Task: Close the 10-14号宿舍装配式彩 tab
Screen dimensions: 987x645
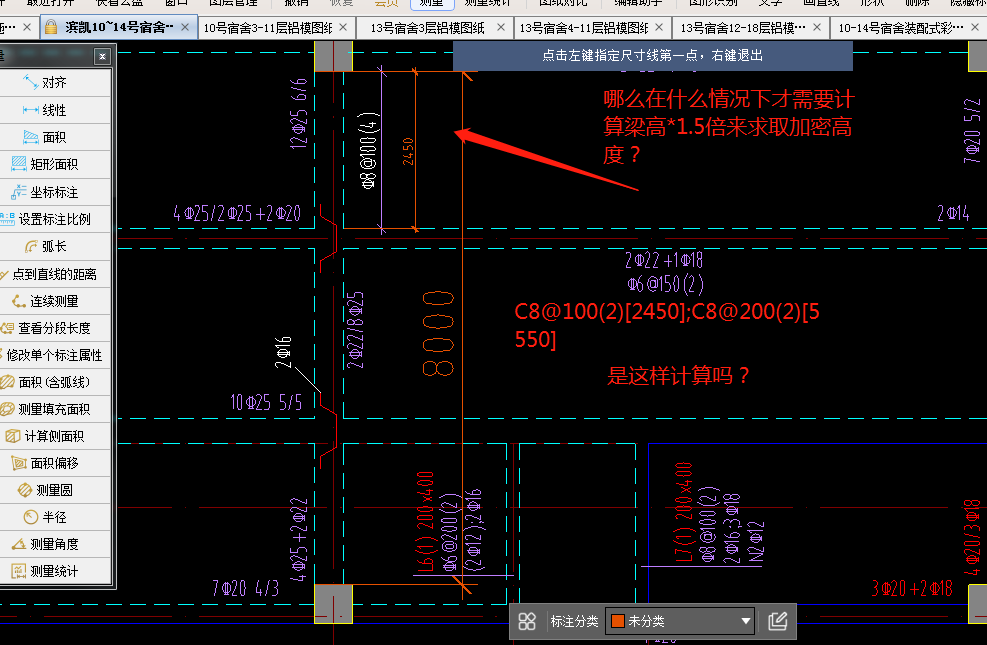Action: pyautogui.click(x=975, y=27)
